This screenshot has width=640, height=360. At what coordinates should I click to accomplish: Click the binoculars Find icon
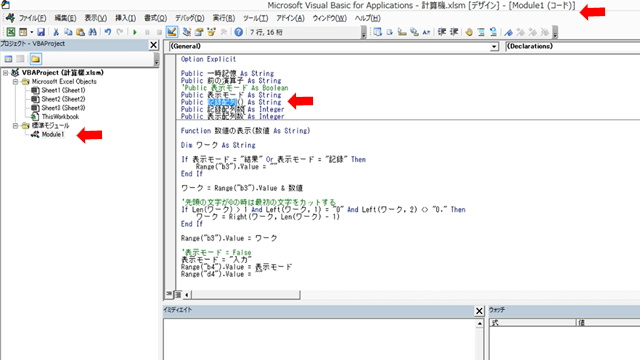[x=93, y=32]
